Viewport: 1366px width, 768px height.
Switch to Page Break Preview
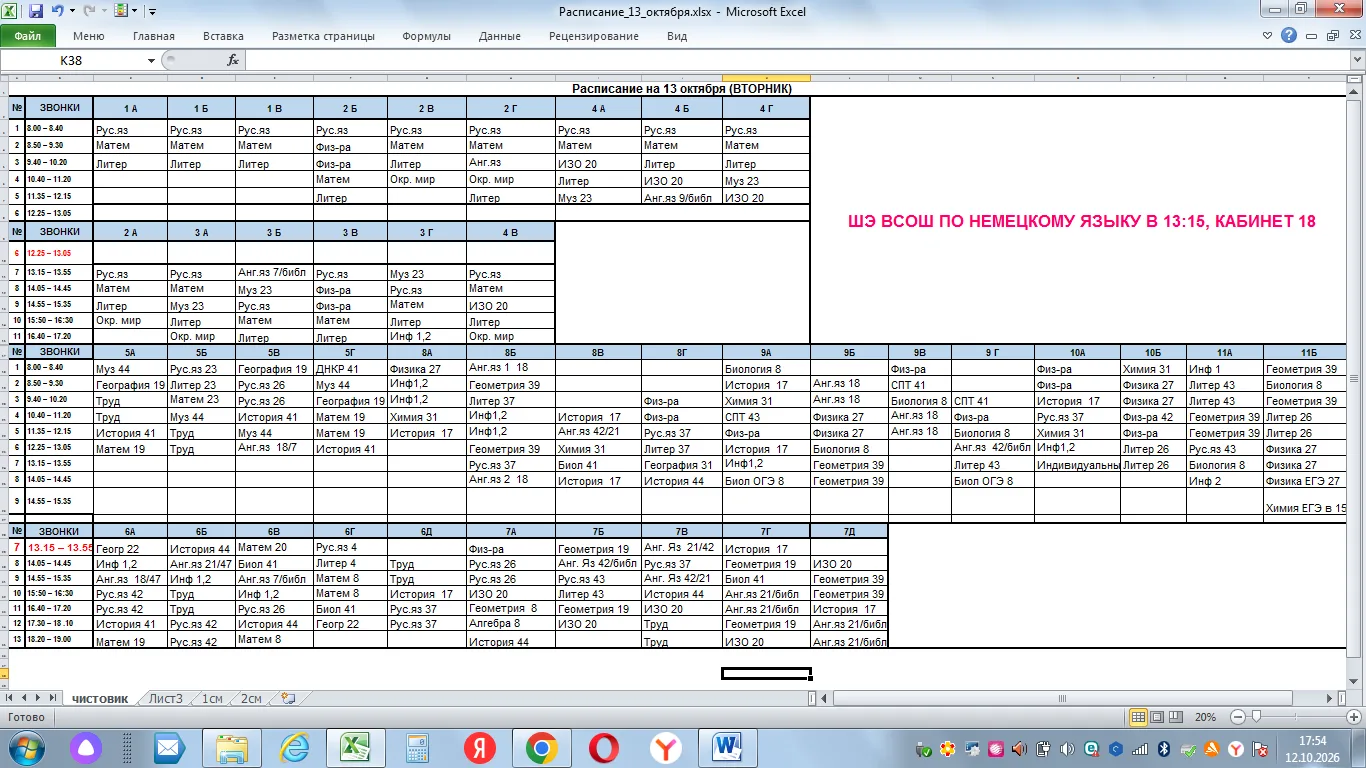tap(1178, 717)
